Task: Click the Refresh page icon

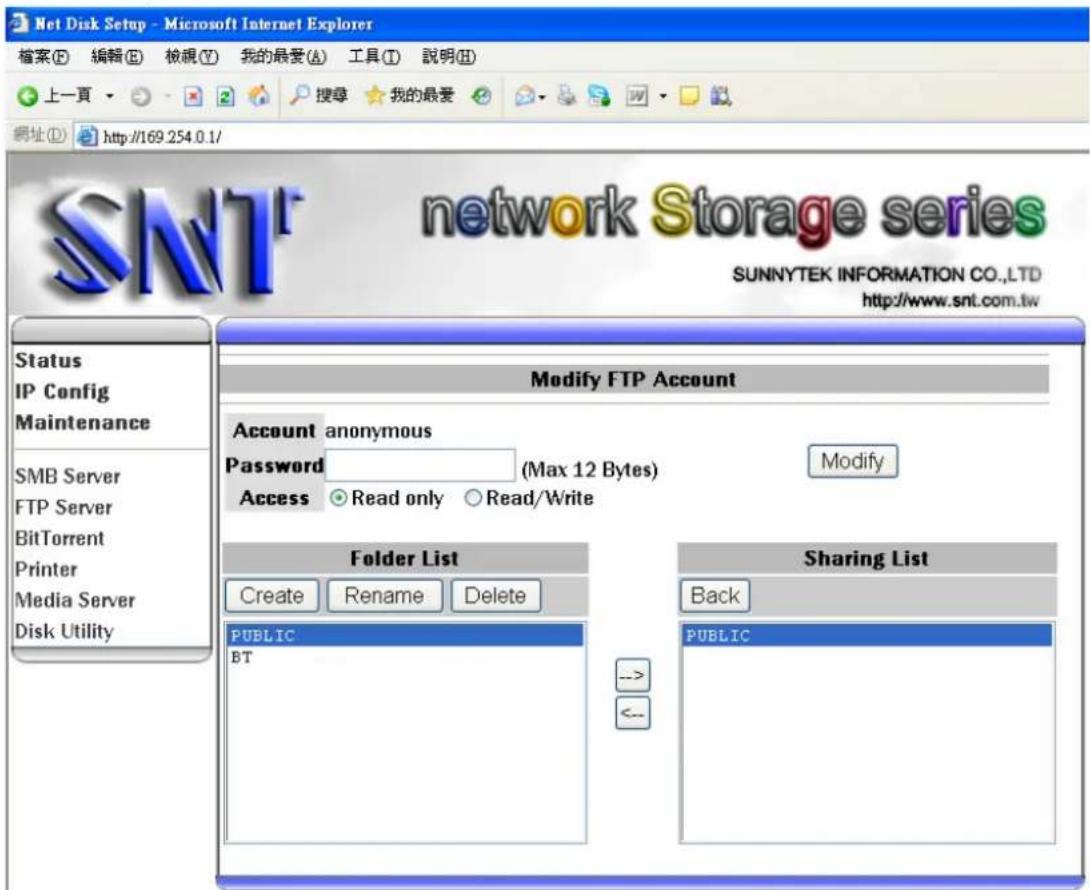Action: pos(226,96)
